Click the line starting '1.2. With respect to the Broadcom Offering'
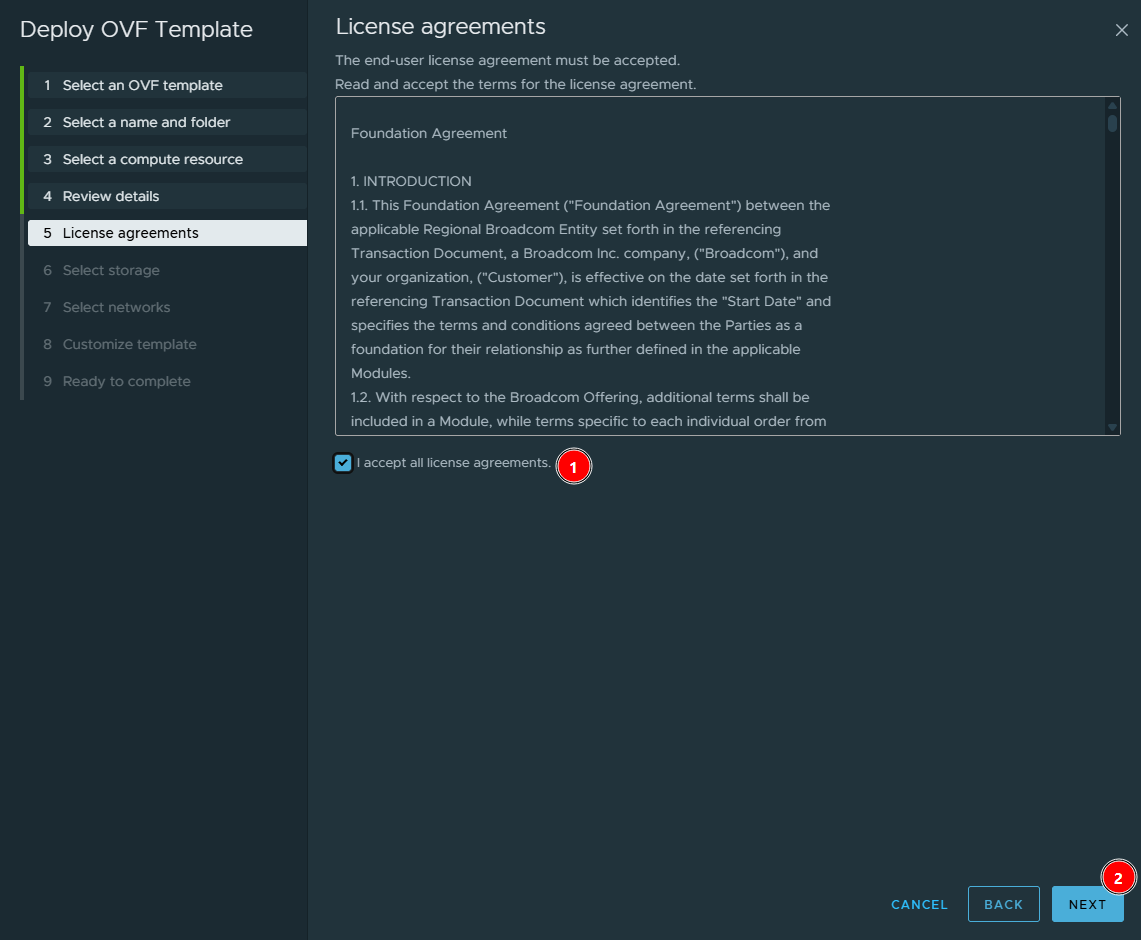Image resolution: width=1141 pixels, height=940 pixels. 580,397
